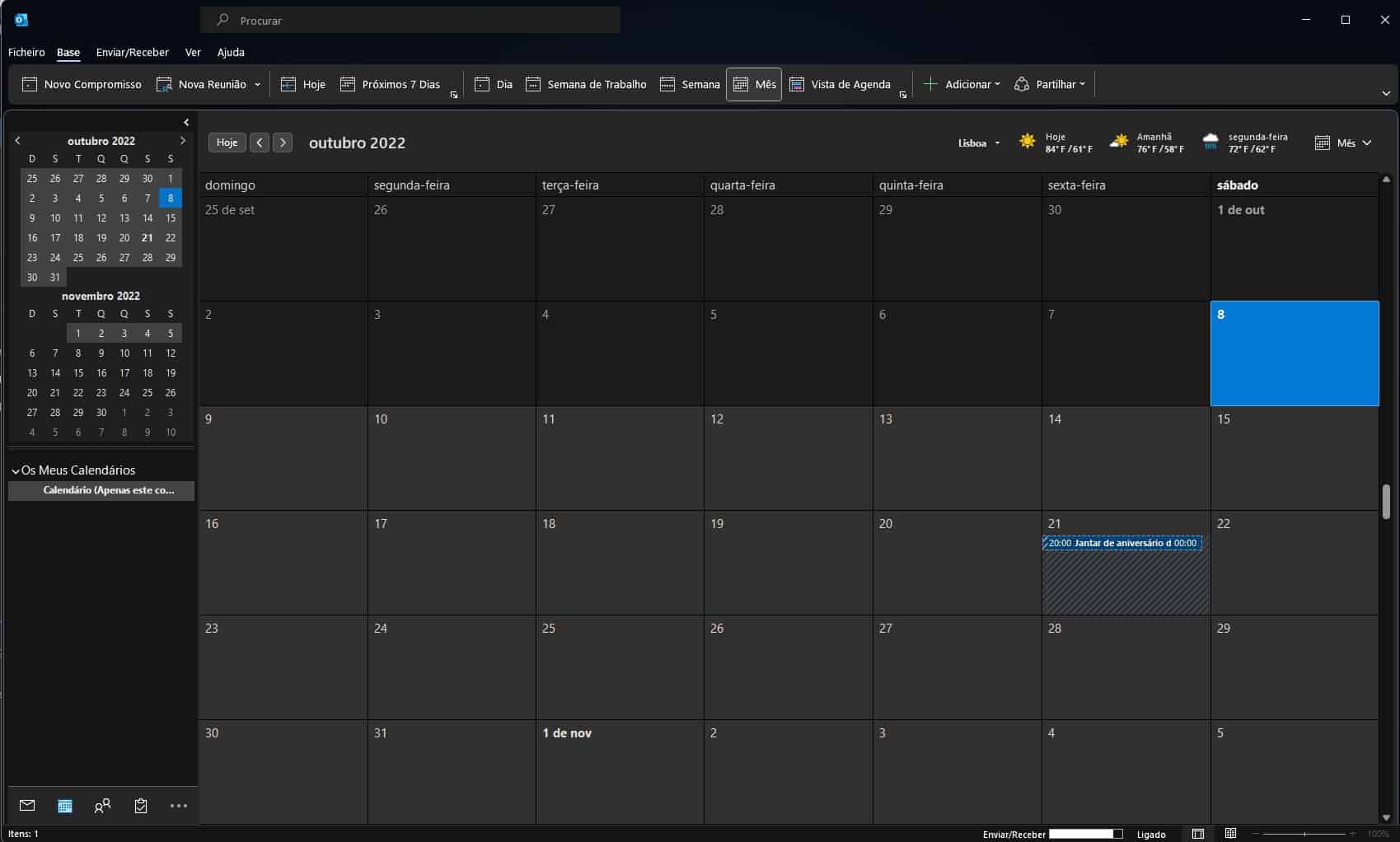Toggle the Mês view button in the ribbon
Image resolution: width=1400 pixels, height=842 pixels.
click(754, 84)
